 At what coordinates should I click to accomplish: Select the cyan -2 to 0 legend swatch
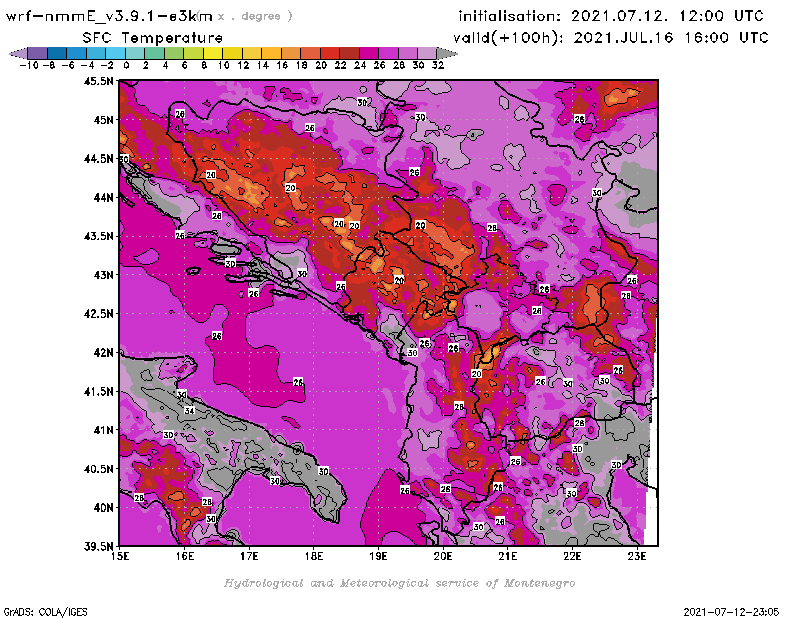(115, 54)
